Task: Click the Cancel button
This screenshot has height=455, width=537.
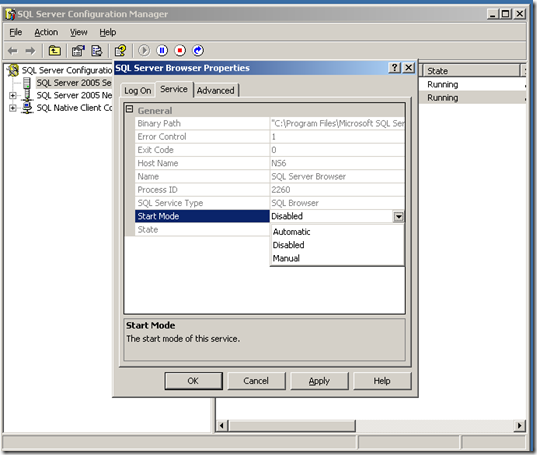Action: [256, 381]
